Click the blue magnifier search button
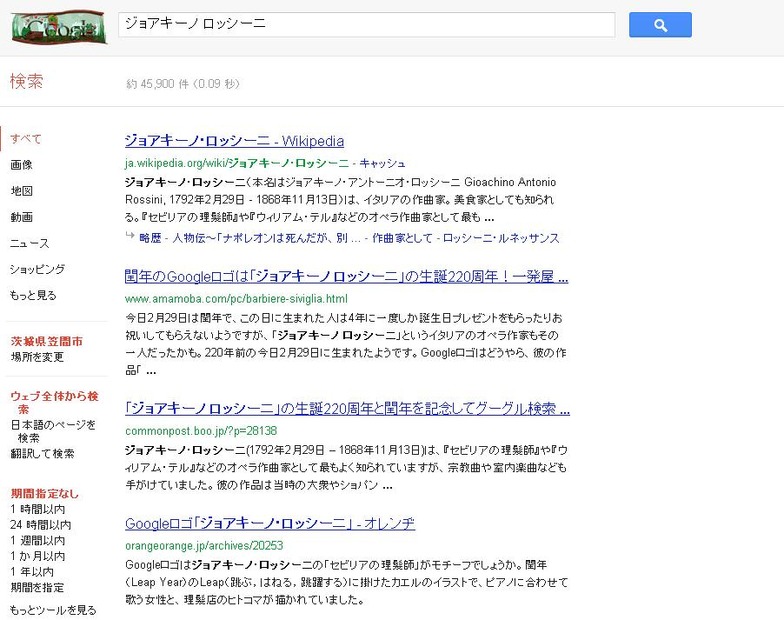784x620 pixels. point(660,25)
